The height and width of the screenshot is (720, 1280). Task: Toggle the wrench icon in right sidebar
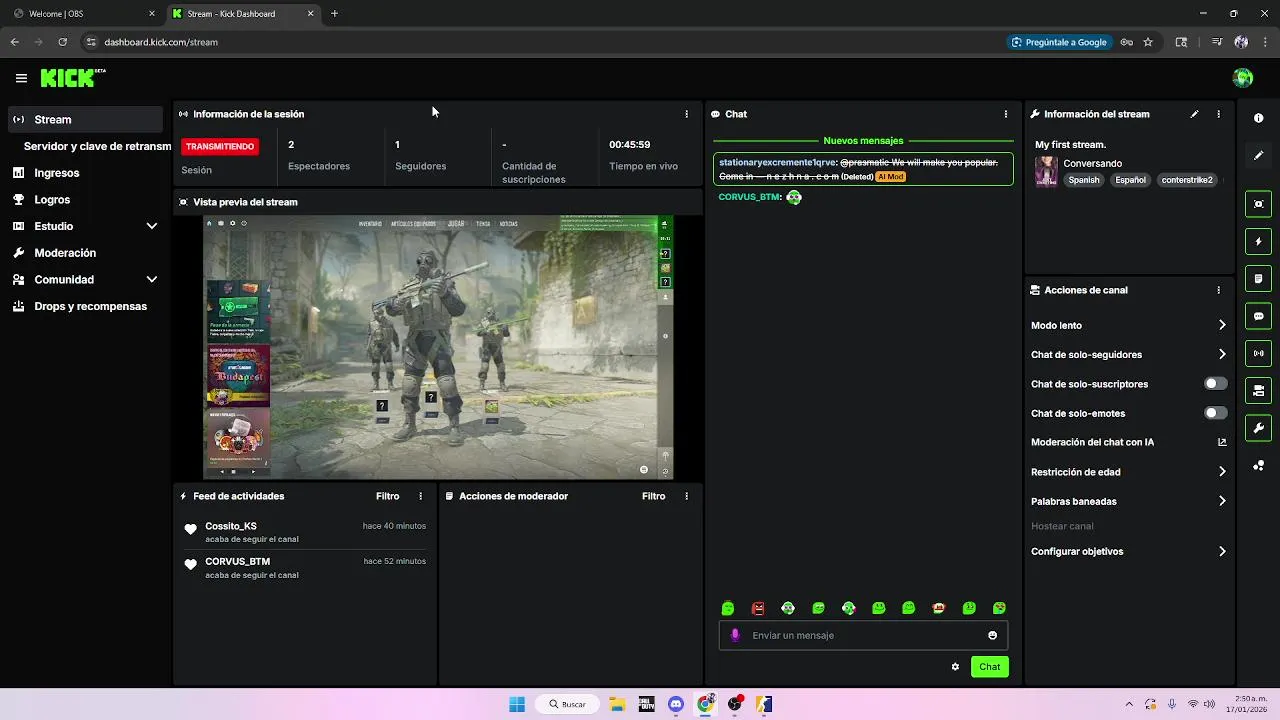pos(1258,428)
